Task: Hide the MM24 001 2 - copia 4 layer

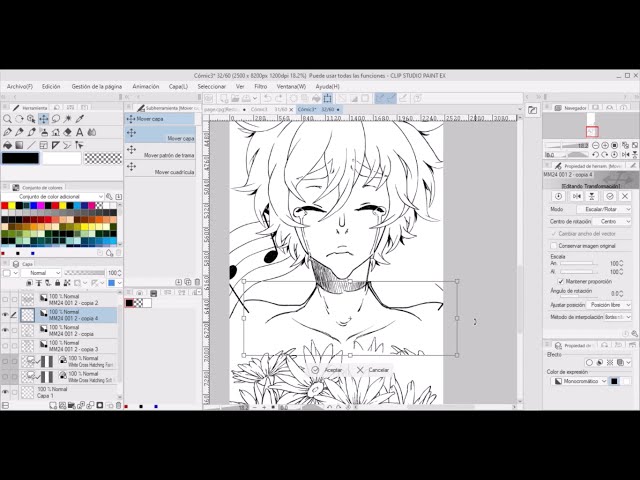Action: (5, 315)
